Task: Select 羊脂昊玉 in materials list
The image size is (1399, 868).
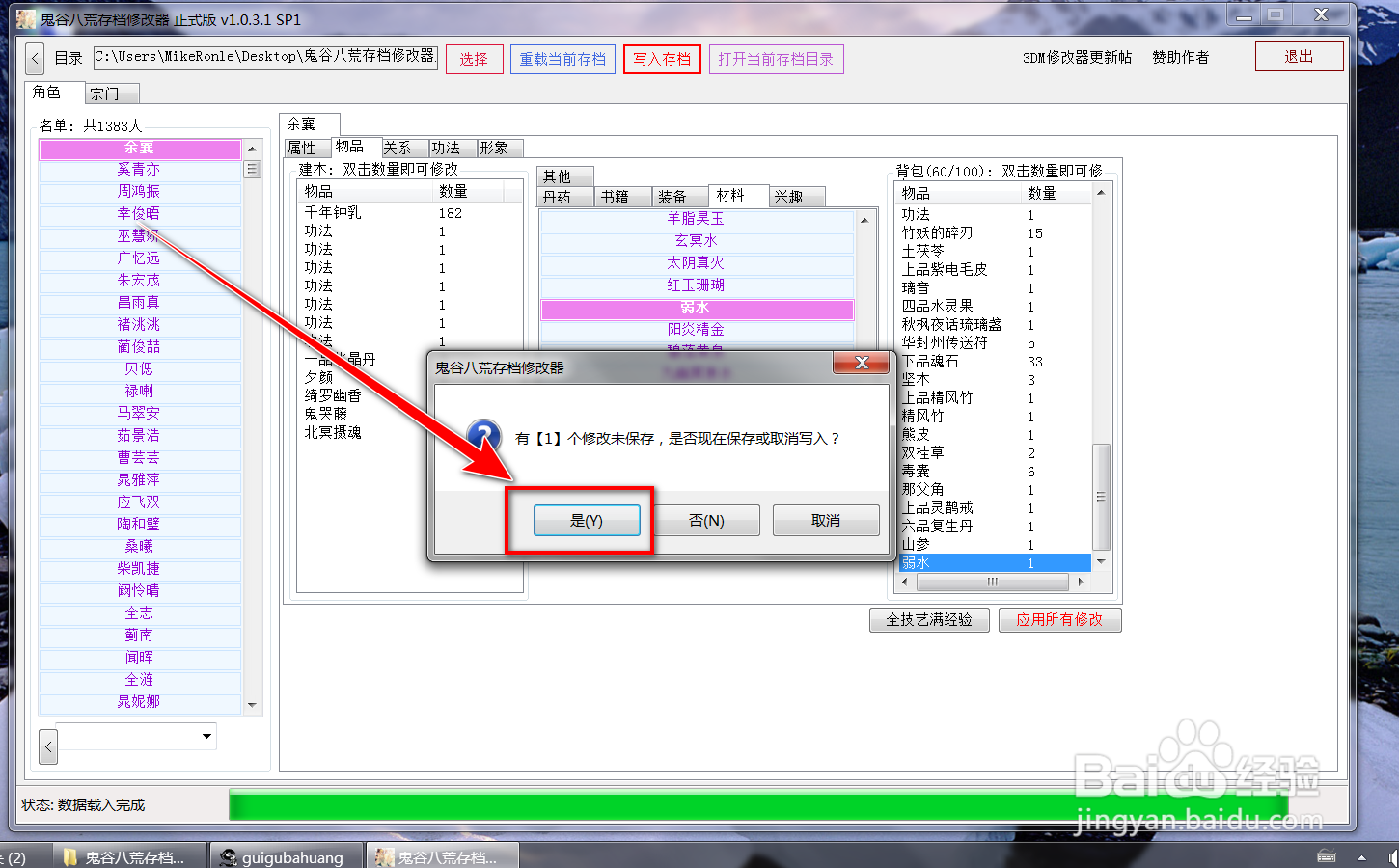Action: (696, 219)
